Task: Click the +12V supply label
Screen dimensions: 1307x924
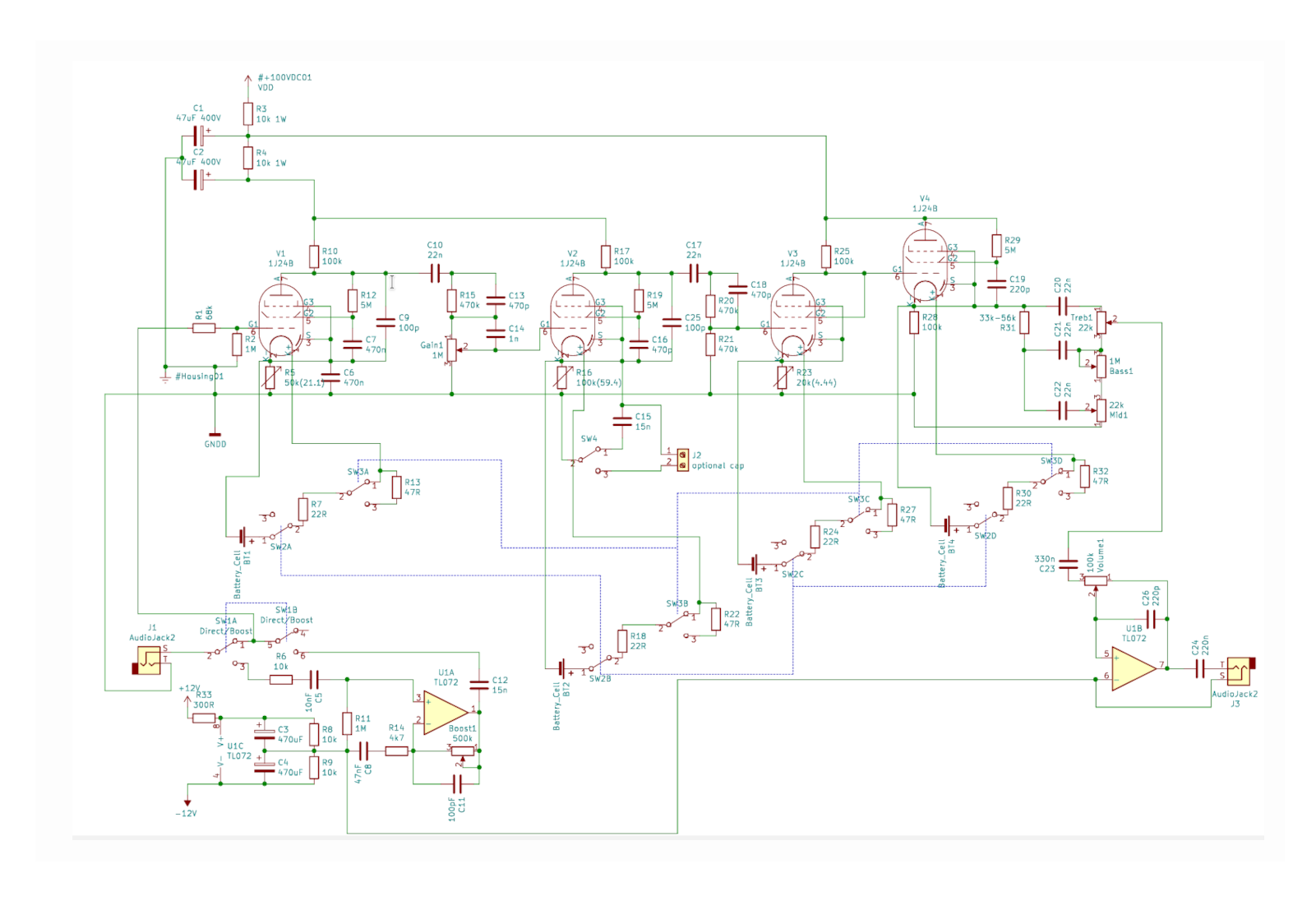Action: point(189,688)
